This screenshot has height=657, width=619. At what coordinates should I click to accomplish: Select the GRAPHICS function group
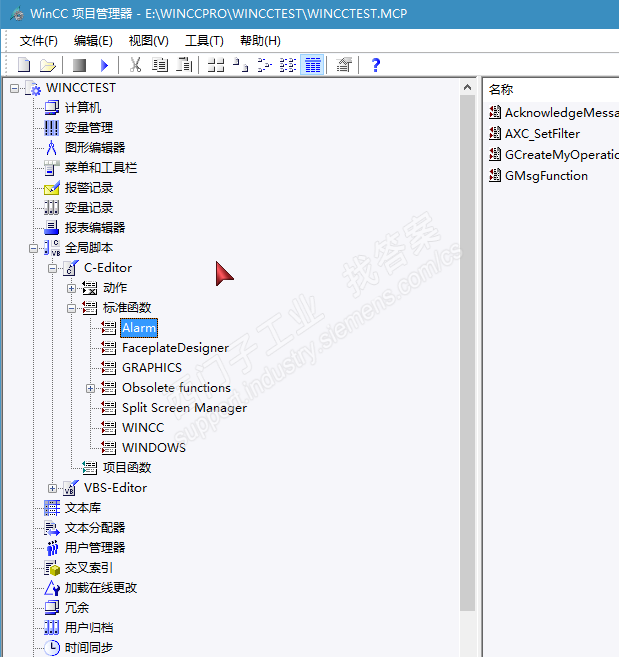click(152, 368)
